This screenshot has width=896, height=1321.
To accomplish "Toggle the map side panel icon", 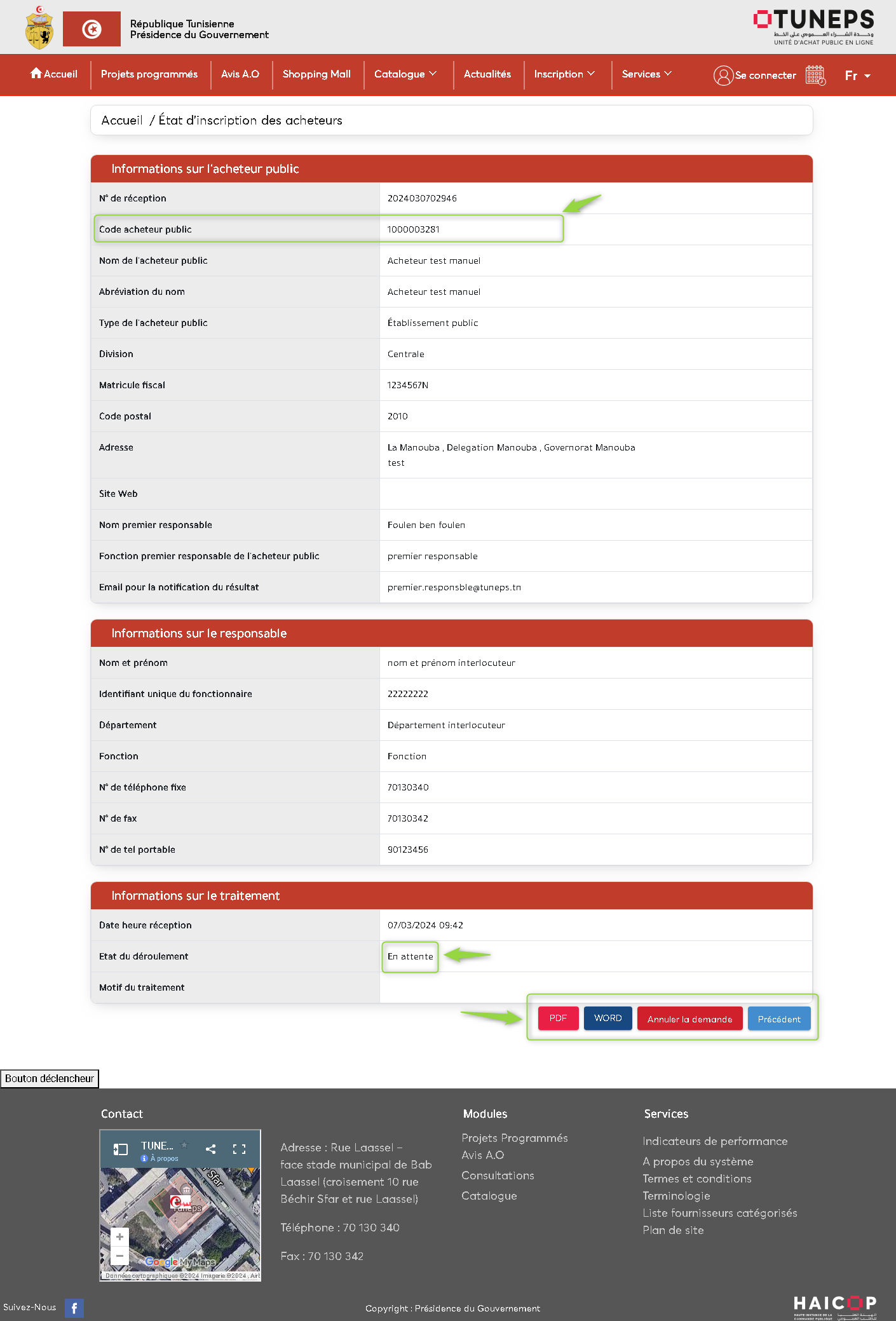I will (x=121, y=1149).
